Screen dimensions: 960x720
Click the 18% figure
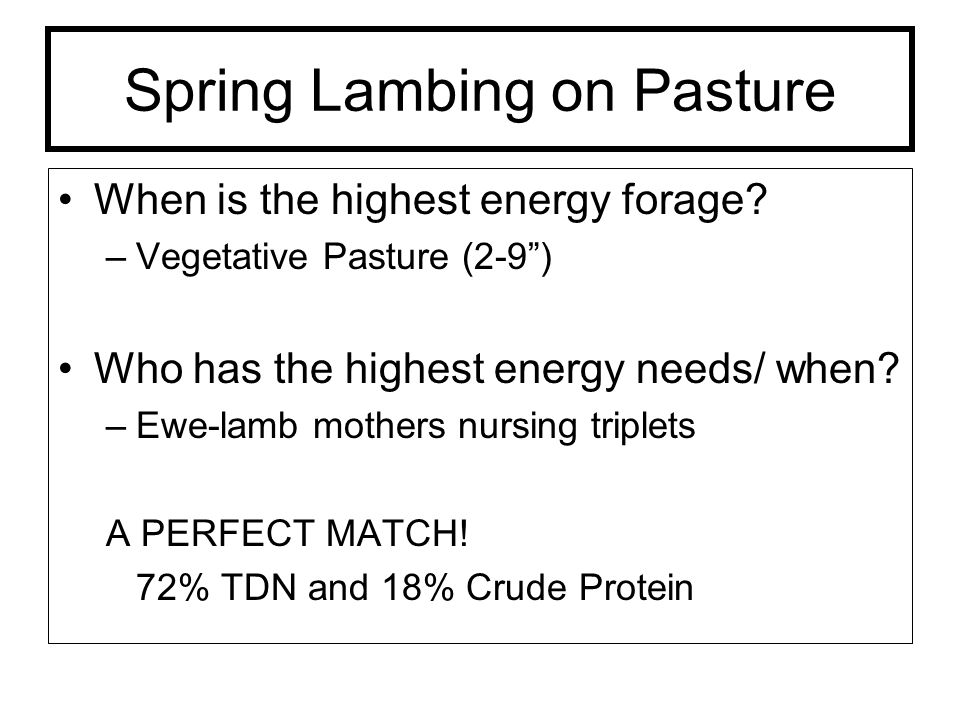tap(418, 587)
